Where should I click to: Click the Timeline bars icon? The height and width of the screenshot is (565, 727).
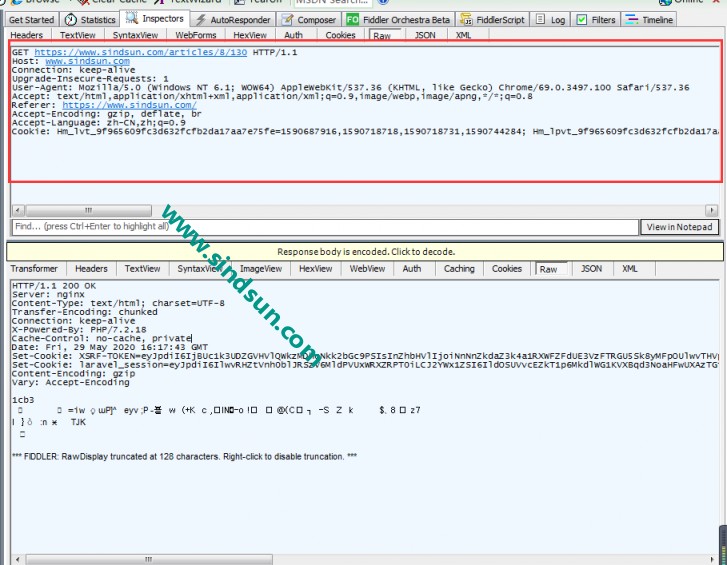[x=631, y=19]
